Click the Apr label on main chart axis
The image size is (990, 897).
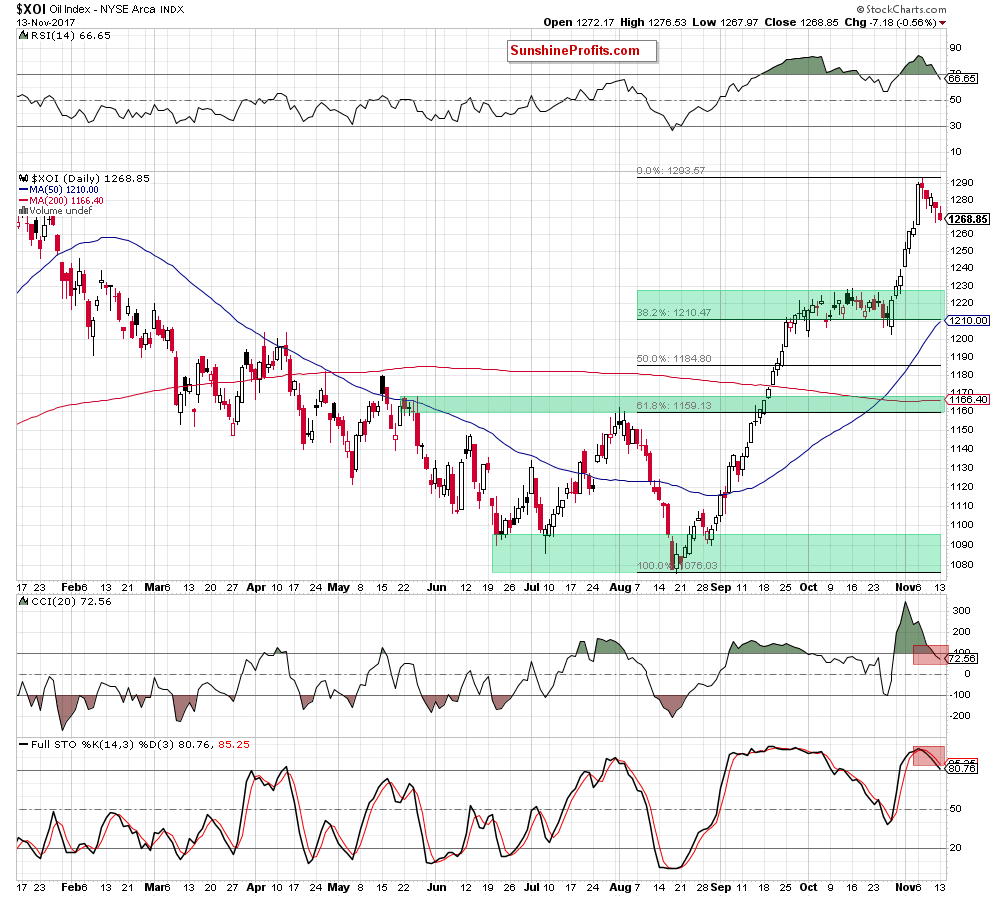(x=256, y=587)
